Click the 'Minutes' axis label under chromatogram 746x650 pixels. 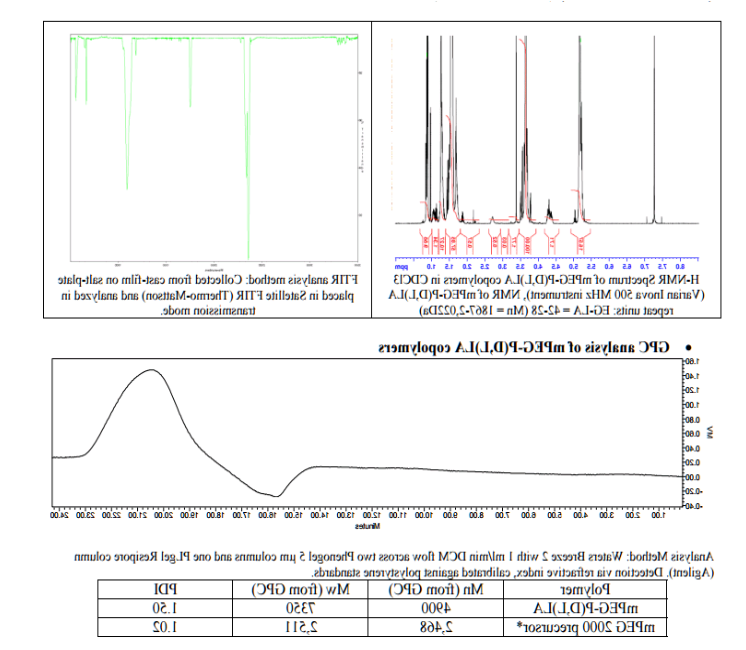(x=367, y=526)
